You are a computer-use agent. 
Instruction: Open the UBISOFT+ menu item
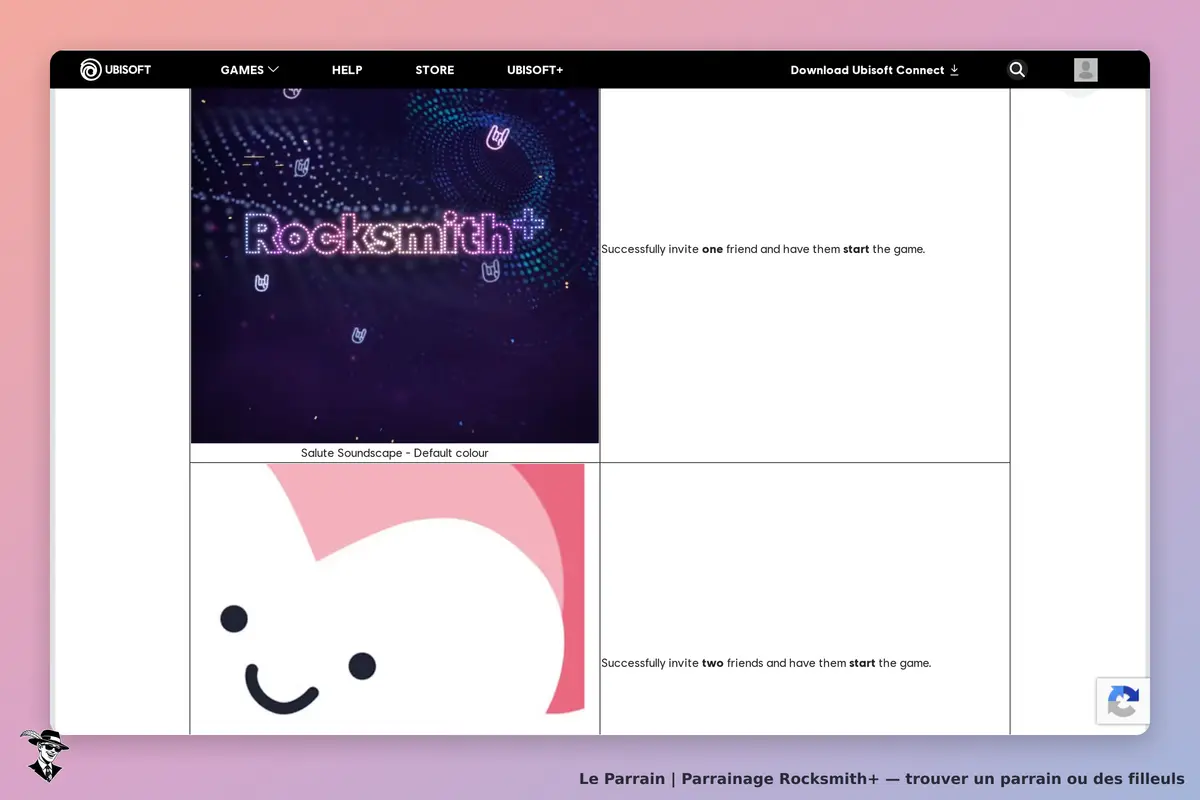pyautogui.click(x=535, y=70)
